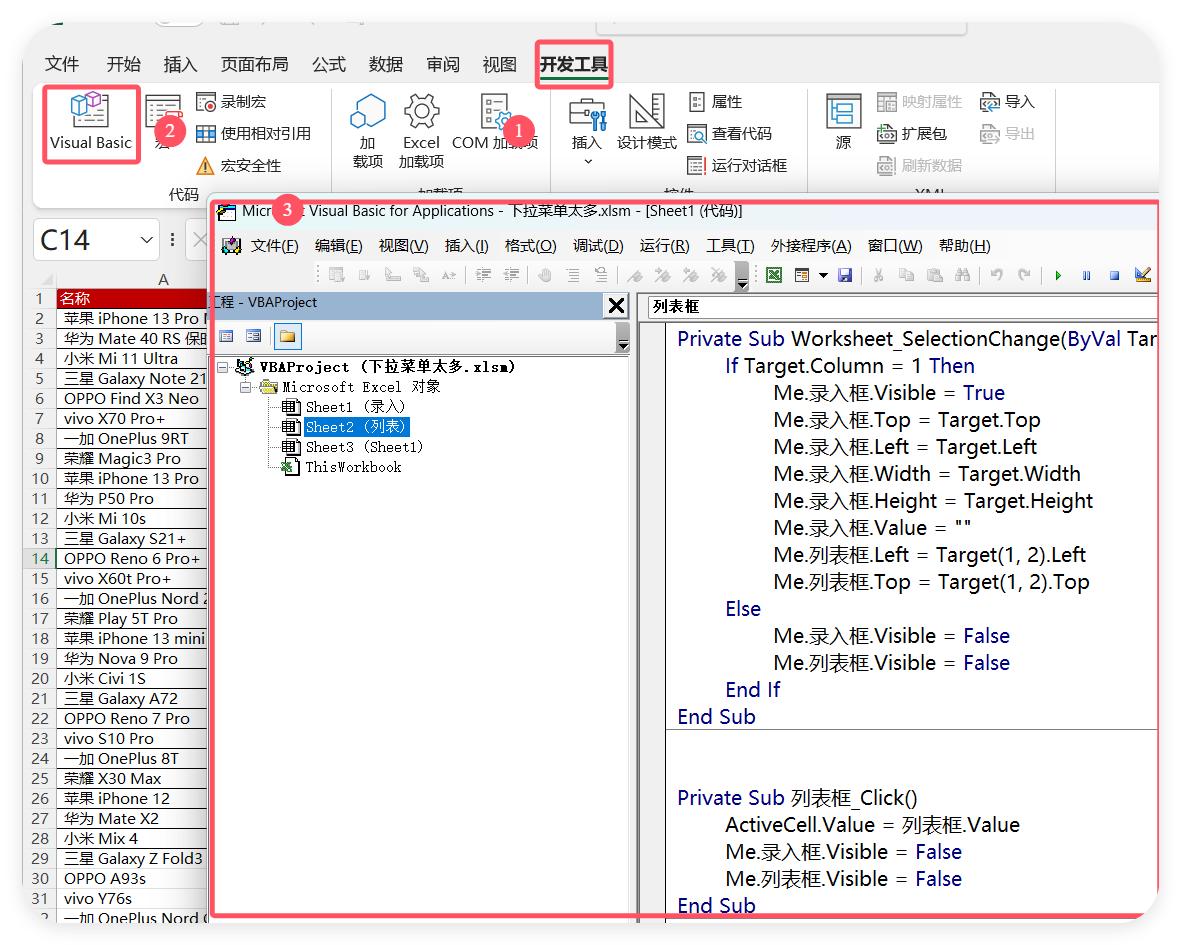
Task: Click the VBA editor application icon beside 文件
Action: click(x=231, y=245)
